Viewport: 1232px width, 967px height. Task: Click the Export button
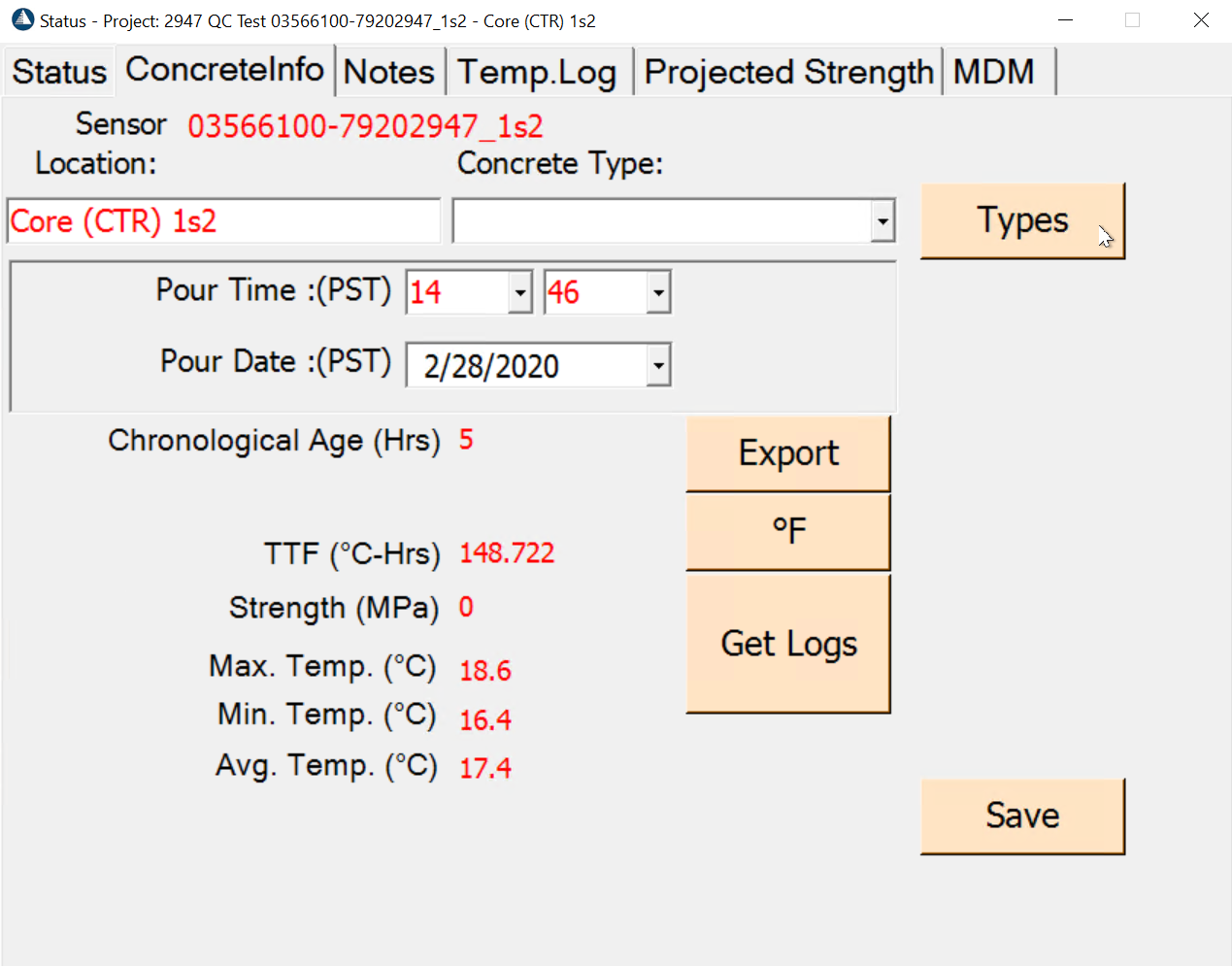coord(788,453)
